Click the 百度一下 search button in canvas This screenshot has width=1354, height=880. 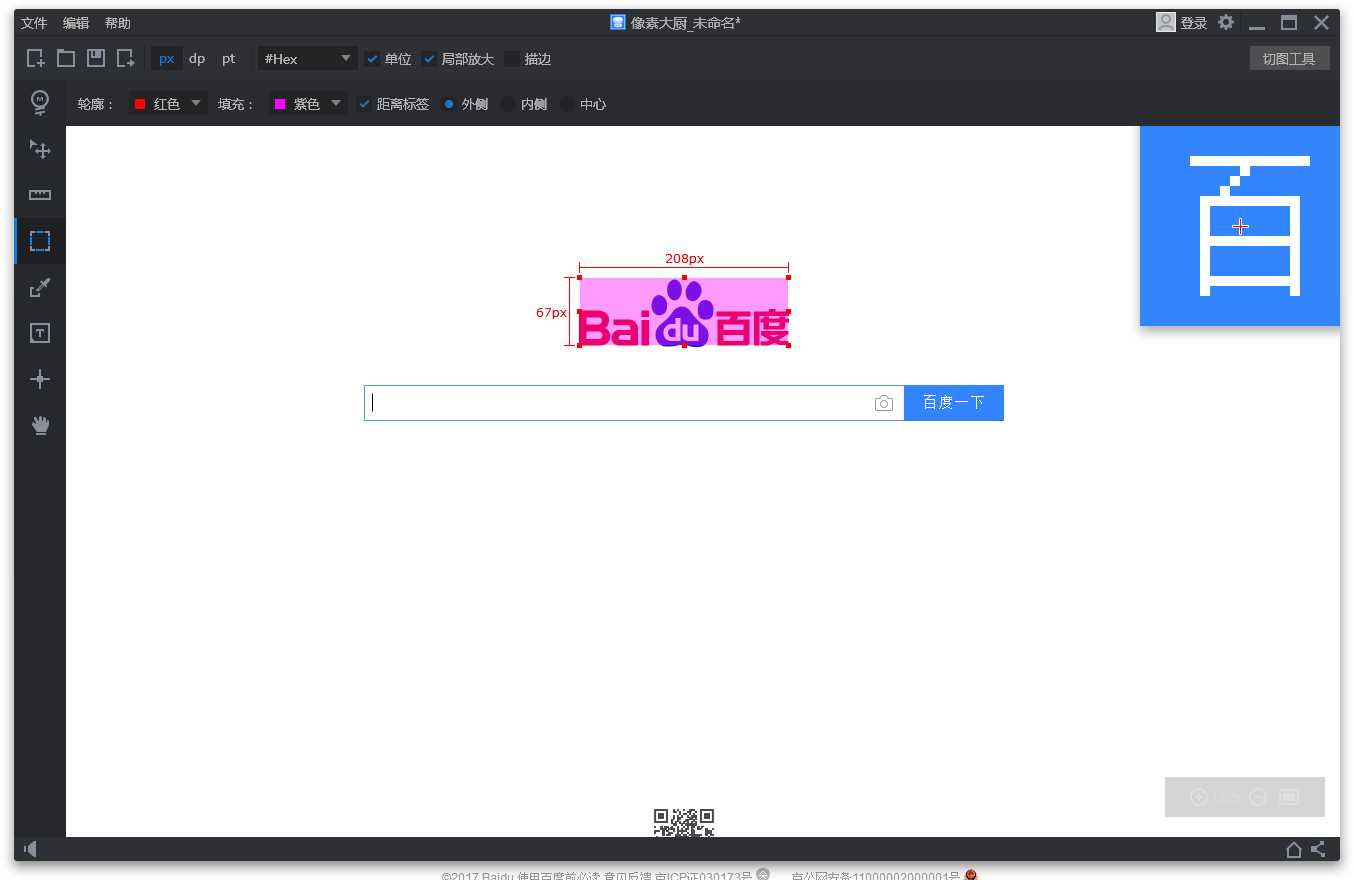click(x=954, y=403)
